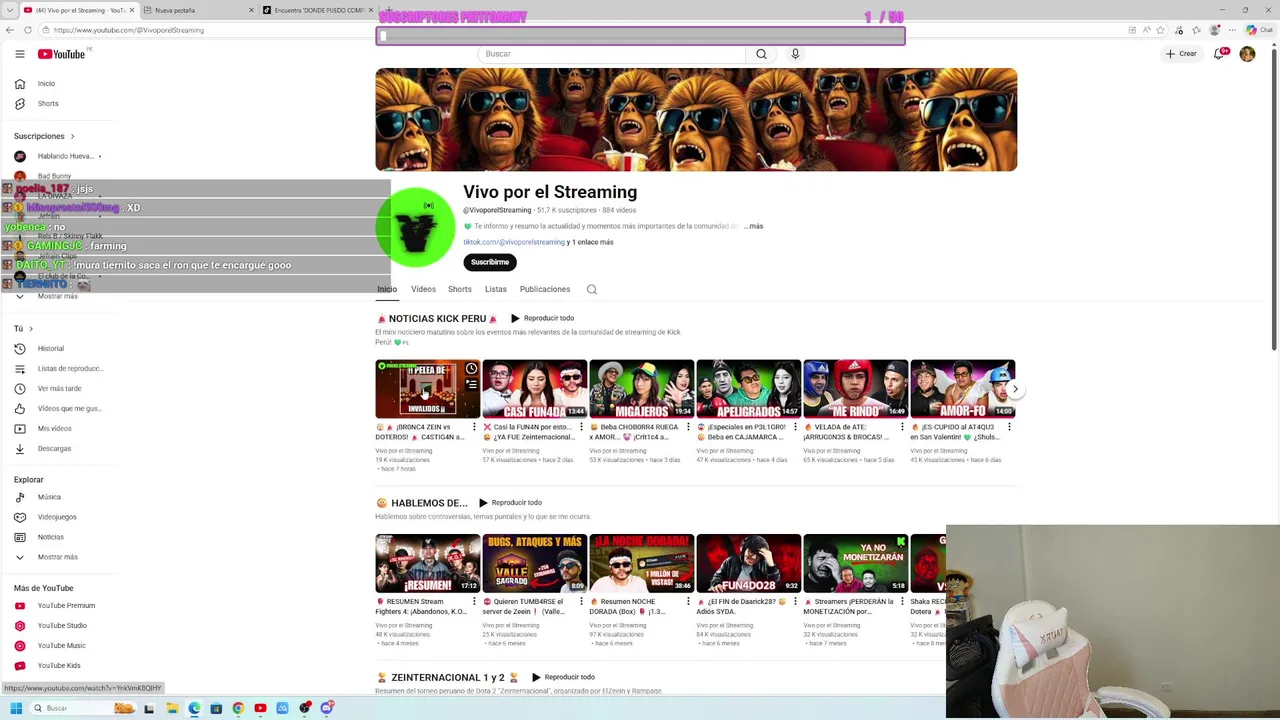1280x720 pixels.
Task: Click the search magnifier button
Action: [761, 54]
